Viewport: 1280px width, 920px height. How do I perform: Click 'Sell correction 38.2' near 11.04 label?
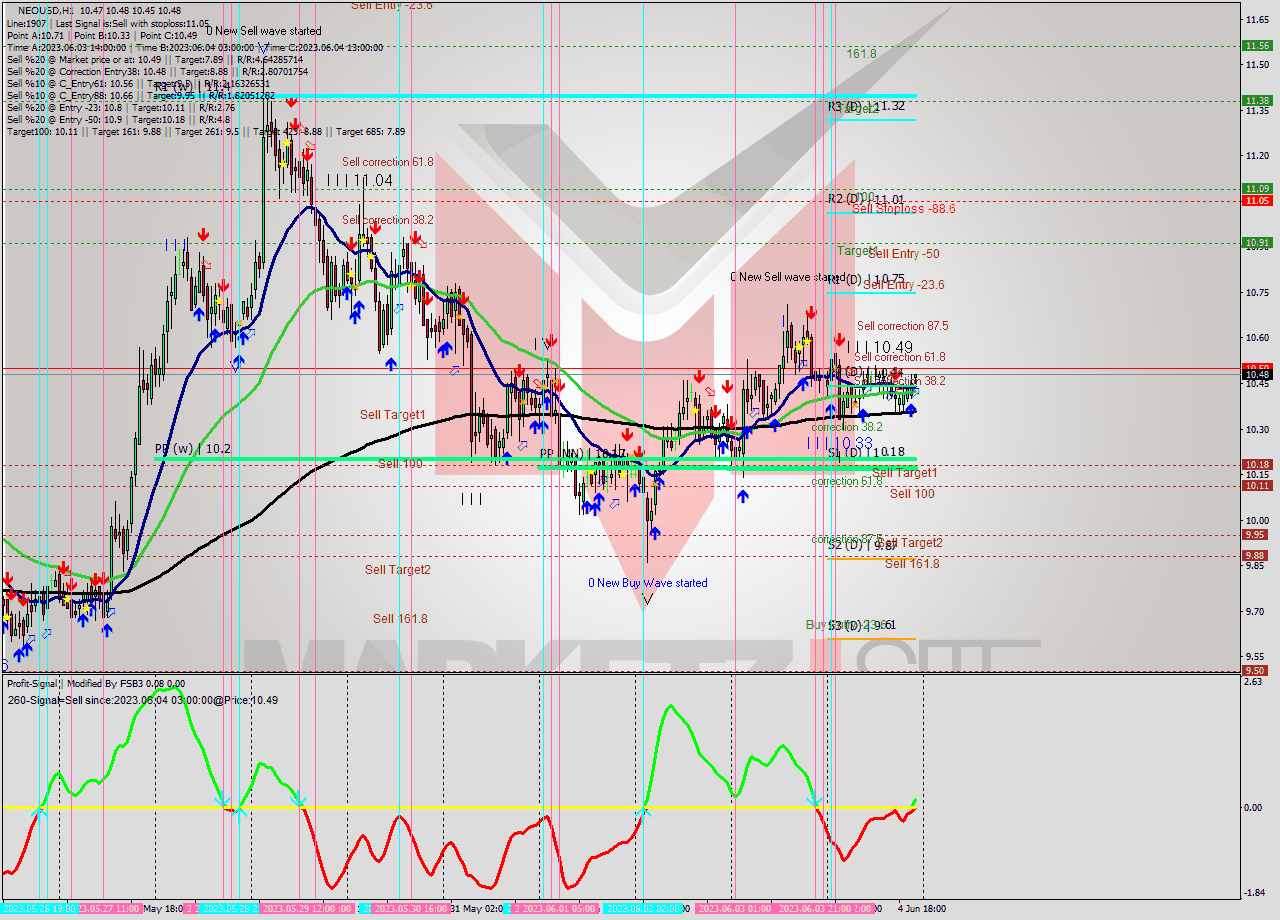pyautogui.click(x=388, y=220)
